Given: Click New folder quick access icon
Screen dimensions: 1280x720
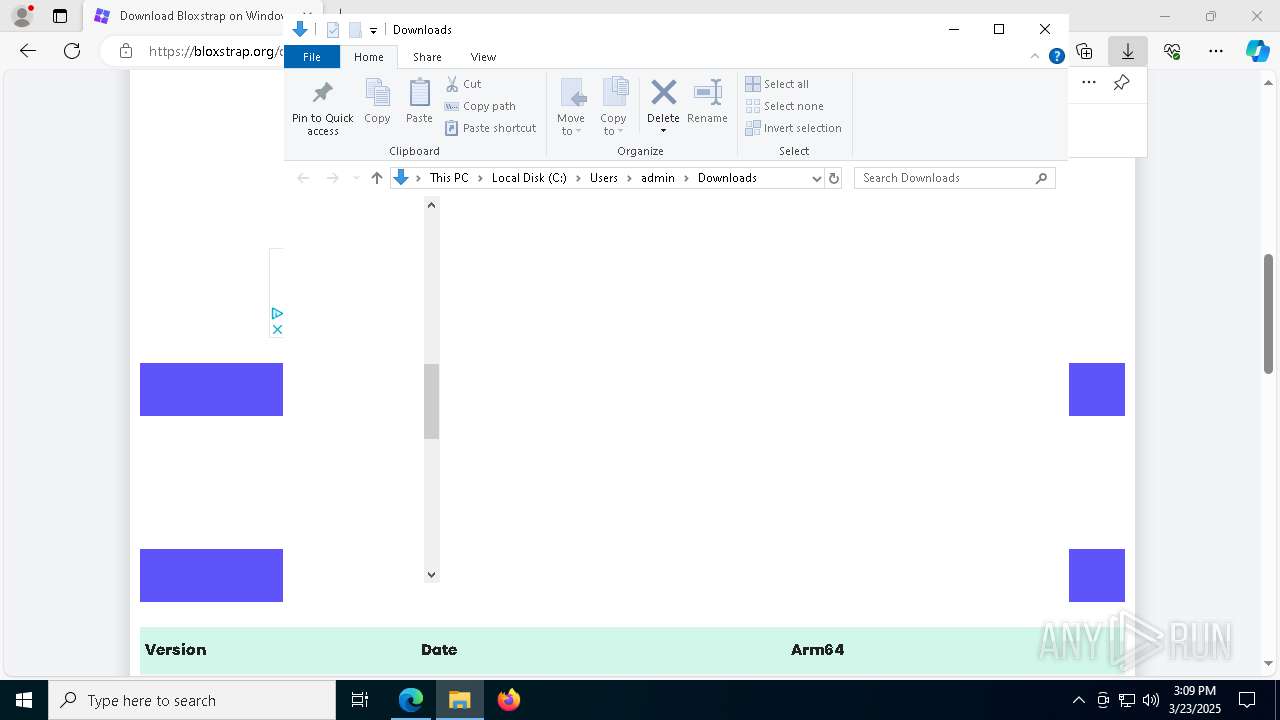Looking at the screenshot, I should click(x=355, y=30).
